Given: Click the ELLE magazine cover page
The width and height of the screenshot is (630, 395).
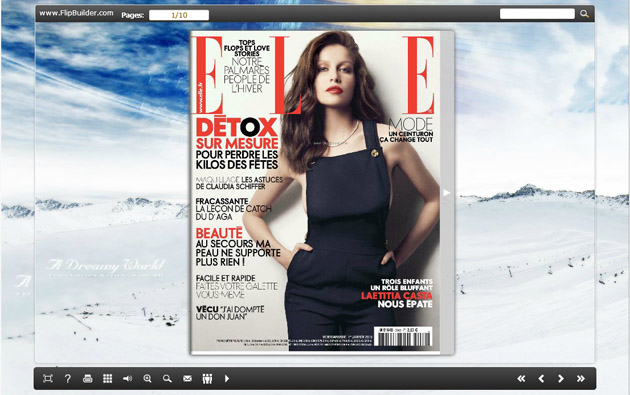Looking at the screenshot, I should 315,192.
